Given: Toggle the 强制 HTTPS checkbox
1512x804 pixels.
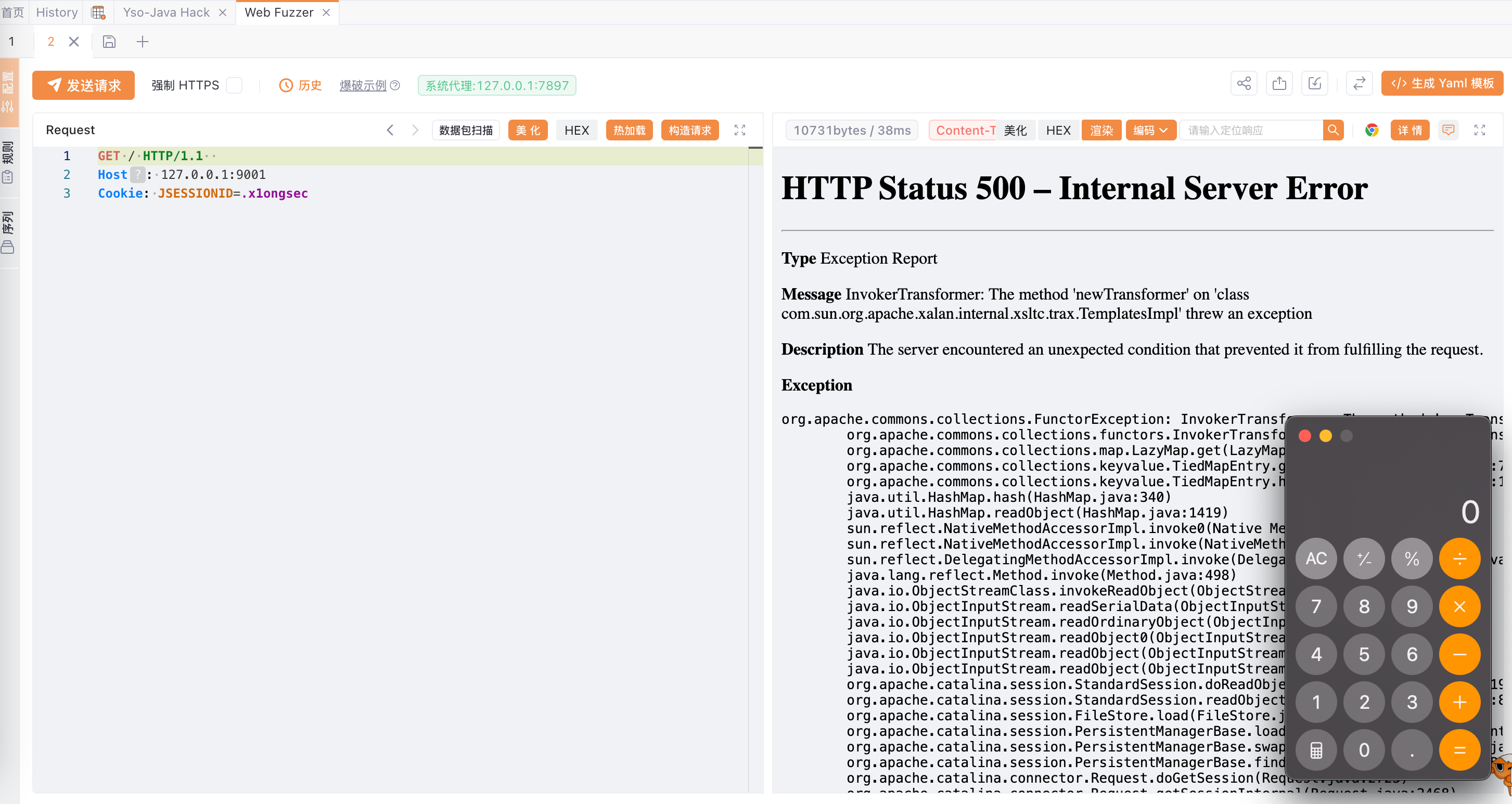Looking at the screenshot, I should 234,85.
